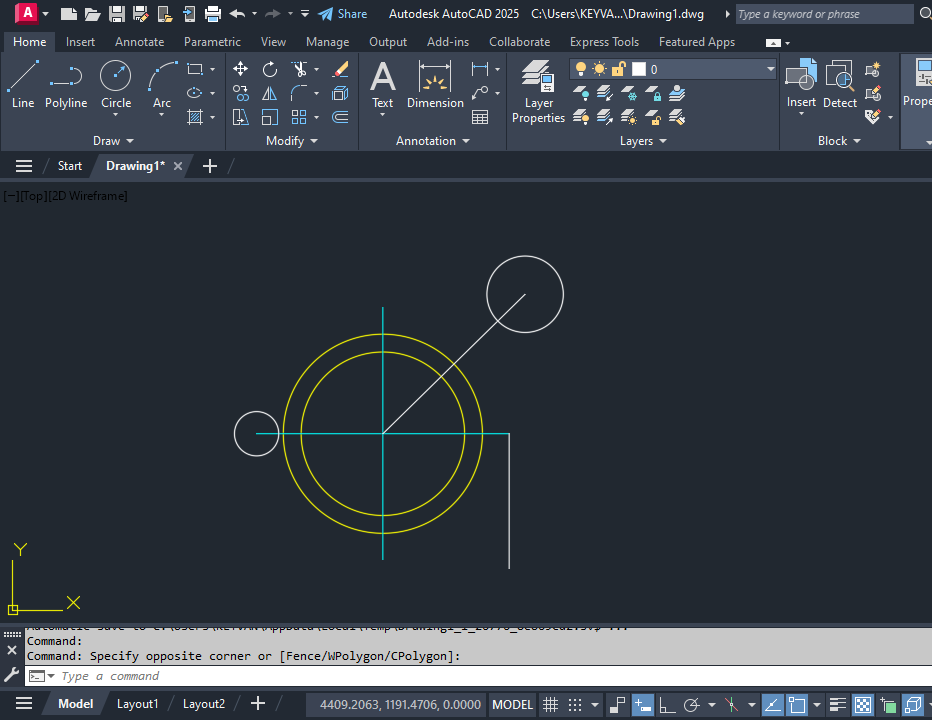Select the Rotate tool
Screen dimensions: 932x720
pos(270,69)
